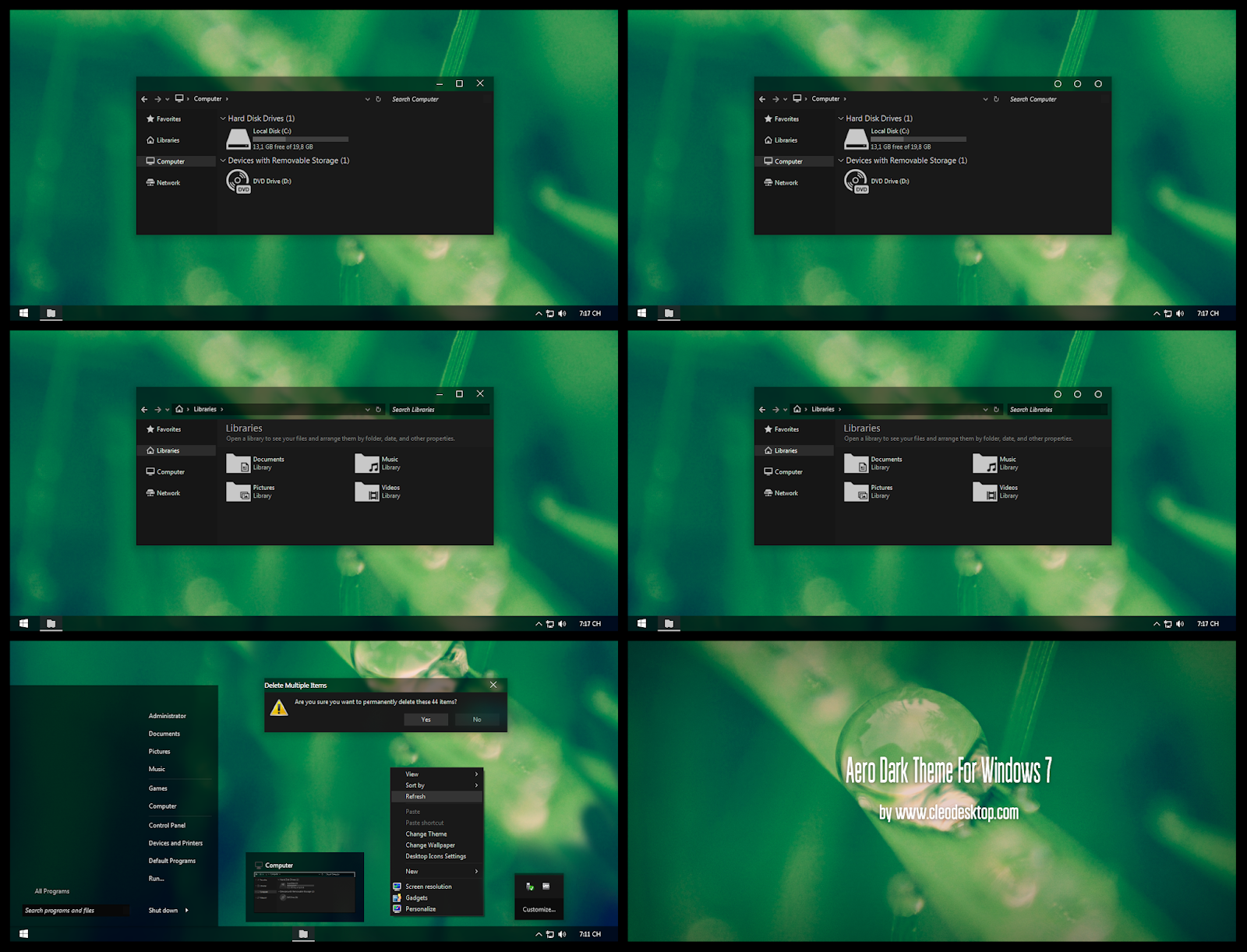Click Safely Remove Hardware icon in tray popup
This screenshot has height=952, width=1247.
(x=530, y=887)
